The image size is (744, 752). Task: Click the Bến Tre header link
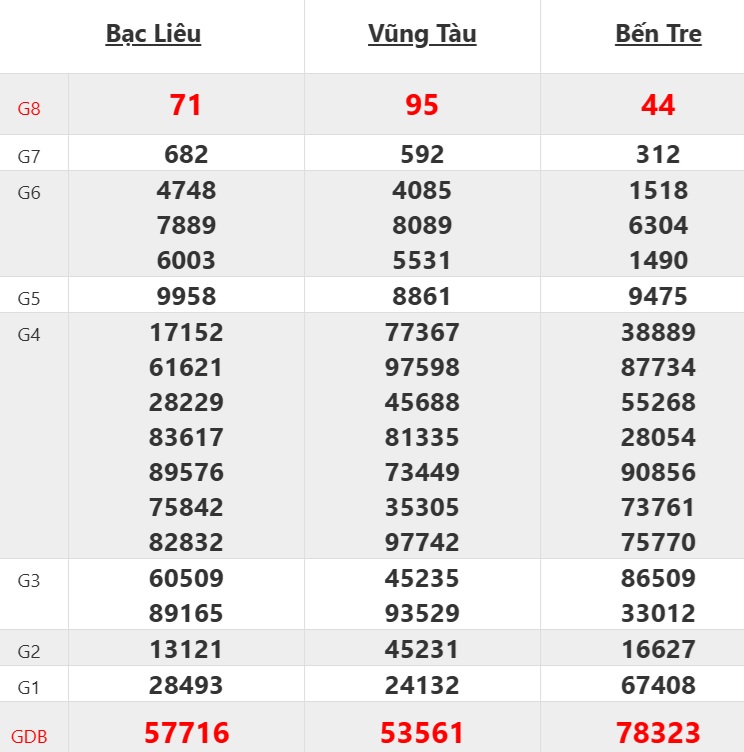tap(658, 34)
